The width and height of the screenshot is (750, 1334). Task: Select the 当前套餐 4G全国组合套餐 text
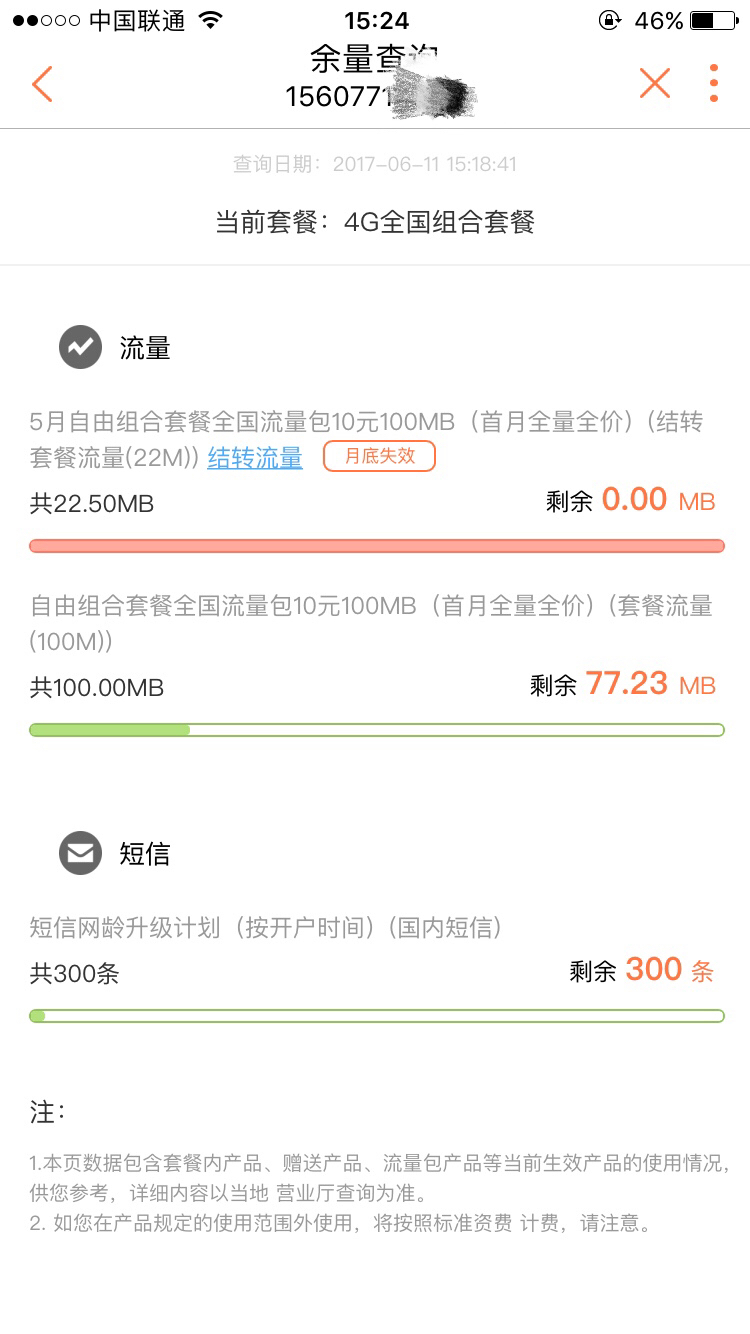[375, 221]
